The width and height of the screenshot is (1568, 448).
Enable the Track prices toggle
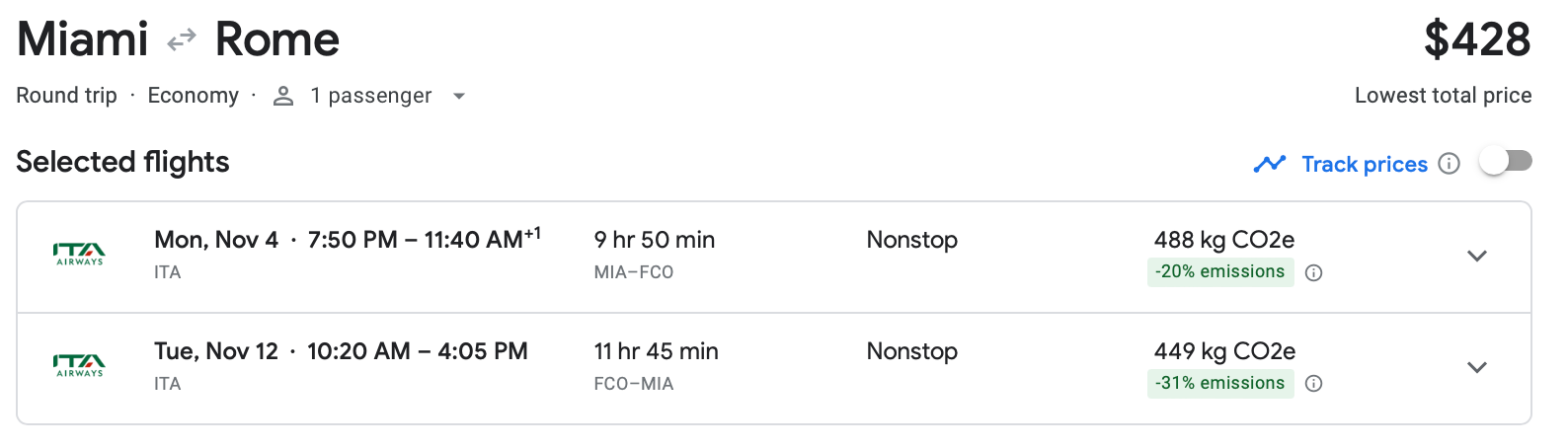coord(1505,161)
